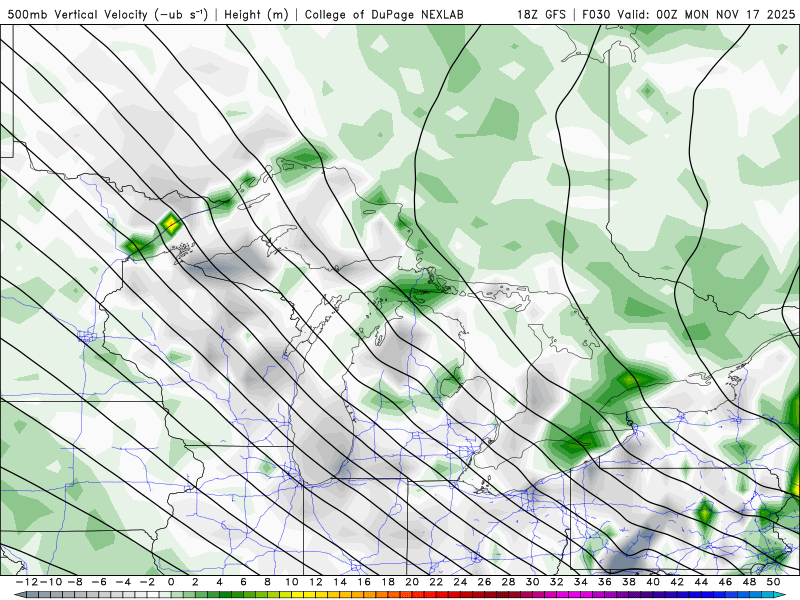Click the "22" color scale label
This screenshot has height=600, width=800.
tap(436, 582)
